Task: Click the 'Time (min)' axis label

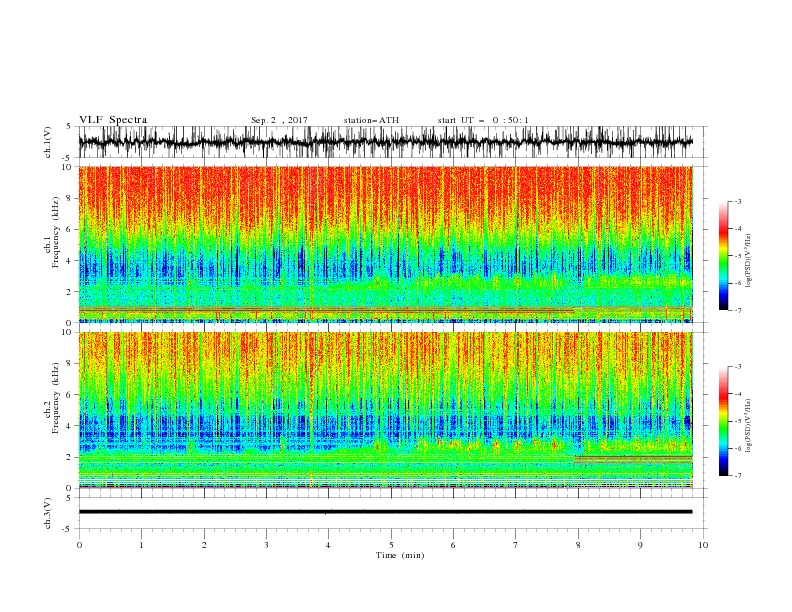Action: [x=400, y=555]
